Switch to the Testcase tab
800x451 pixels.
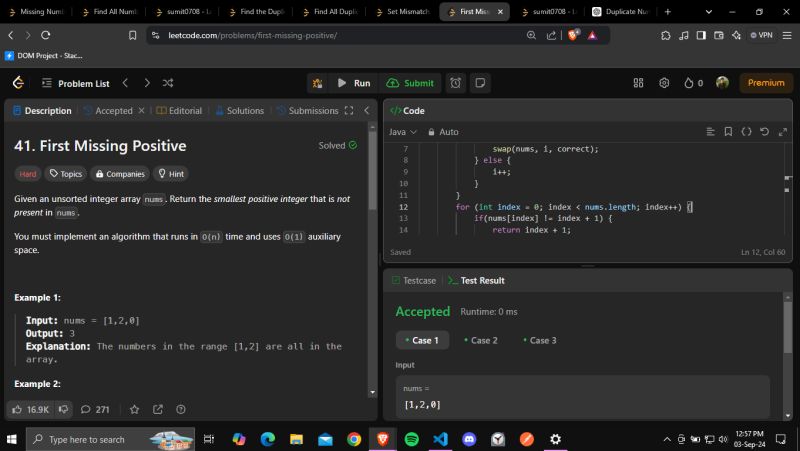(x=414, y=281)
